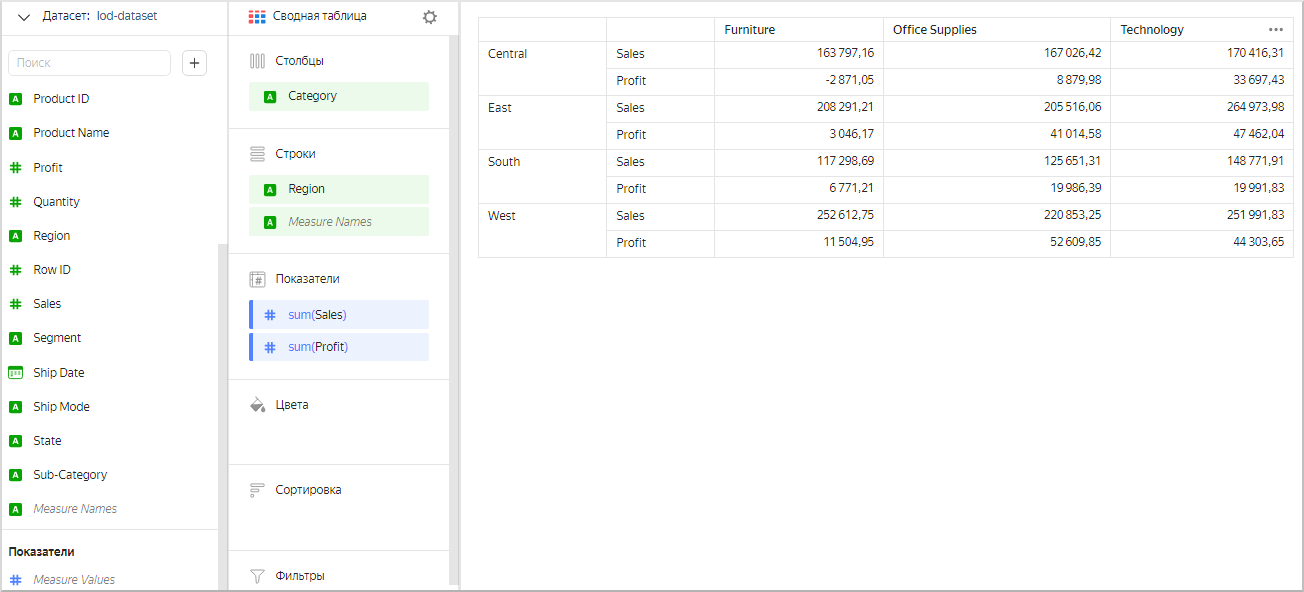1304x592 pixels.
Task: Click the Colors paint bucket icon
Action: pyautogui.click(x=257, y=405)
